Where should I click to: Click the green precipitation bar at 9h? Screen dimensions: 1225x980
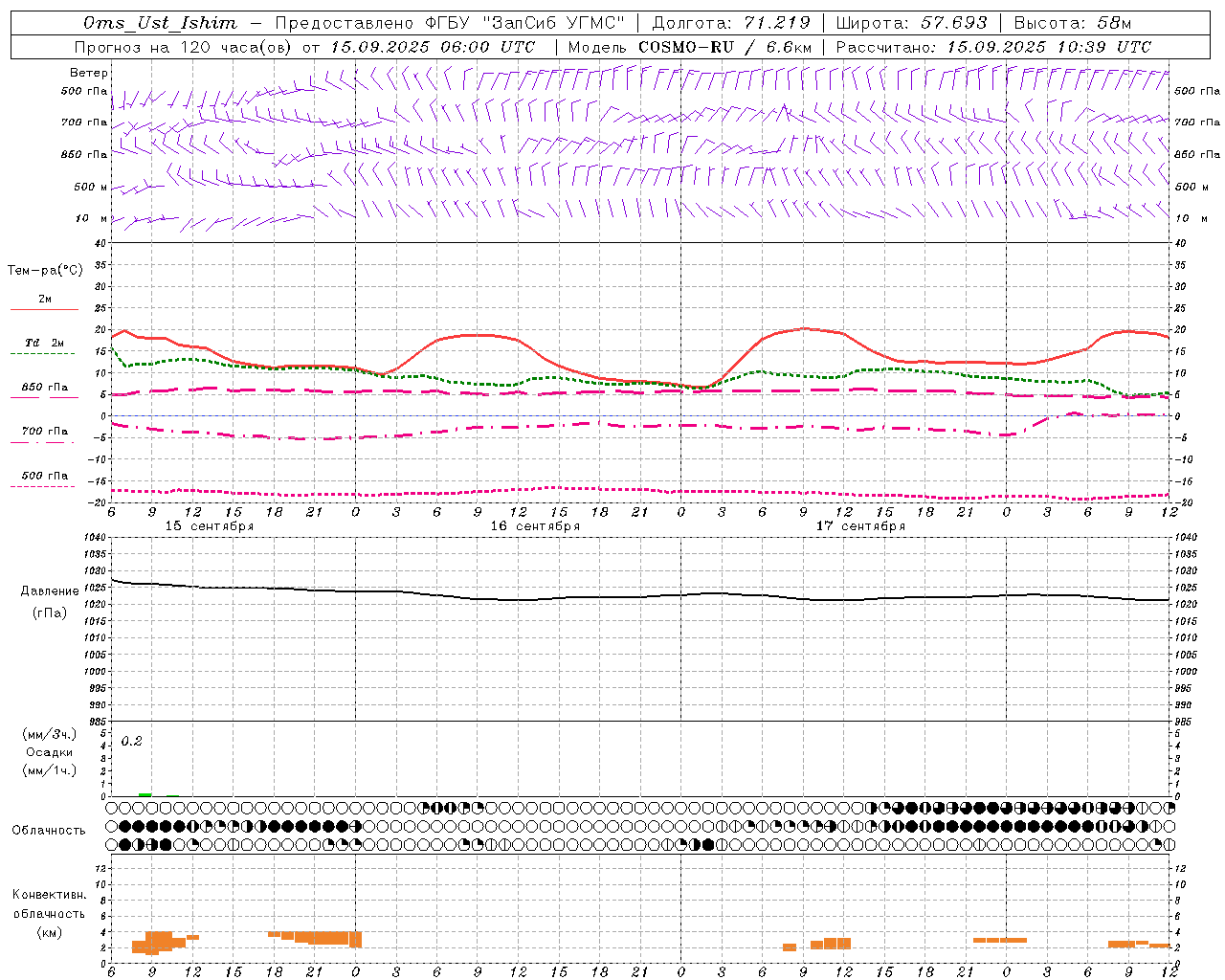click(145, 794)
